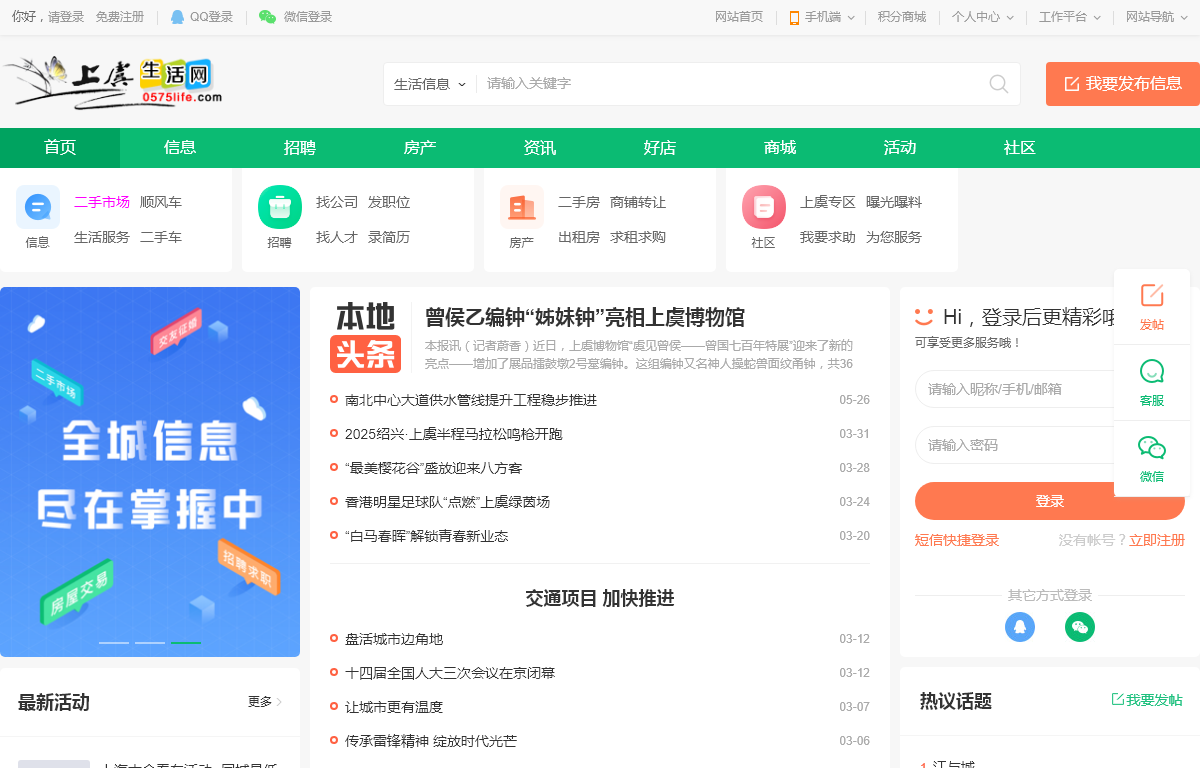The image size is (1200, 768).
Task: Click the red 社区 category icon
Action: coord(764,207)
